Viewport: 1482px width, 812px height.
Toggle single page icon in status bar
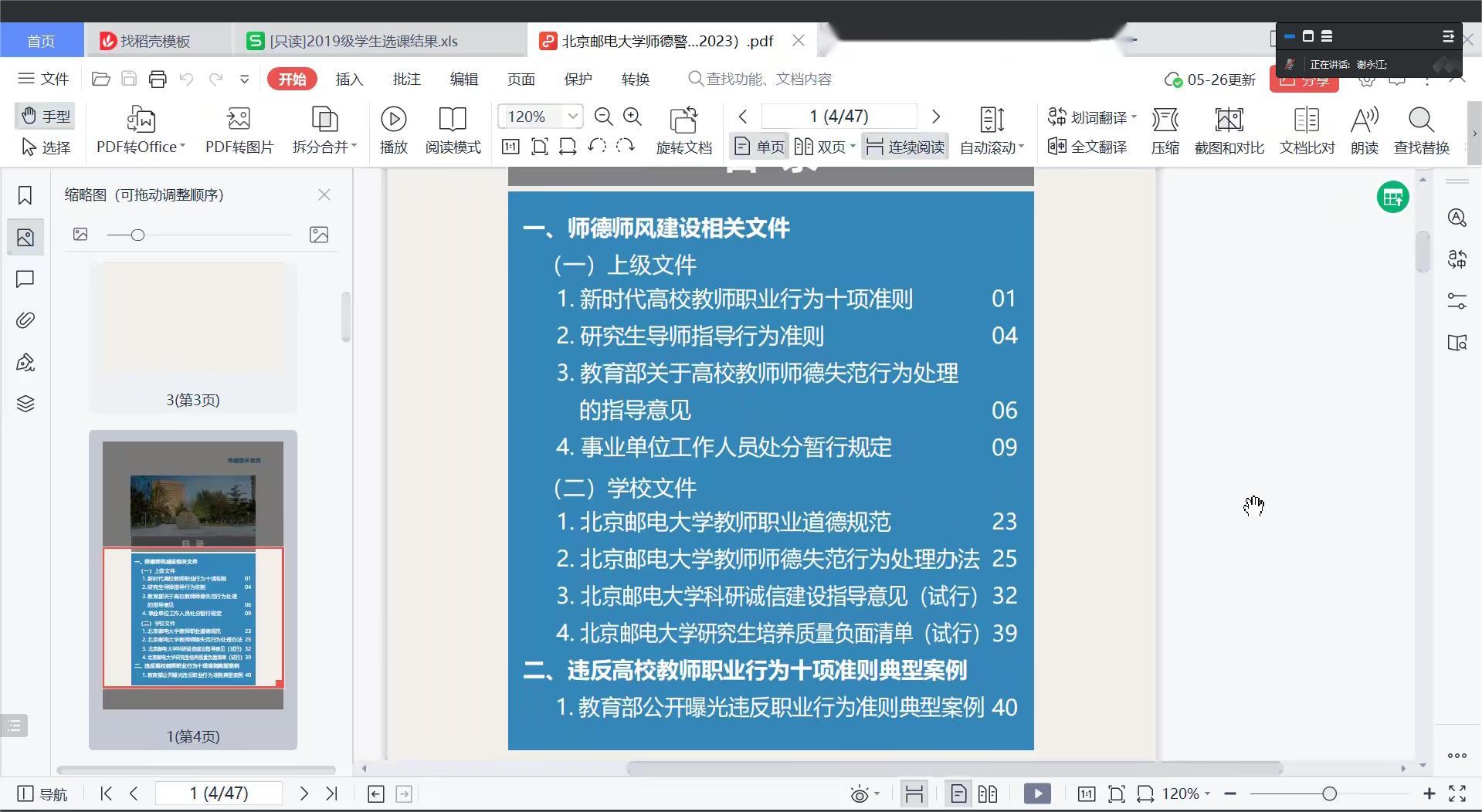(958, 793)
